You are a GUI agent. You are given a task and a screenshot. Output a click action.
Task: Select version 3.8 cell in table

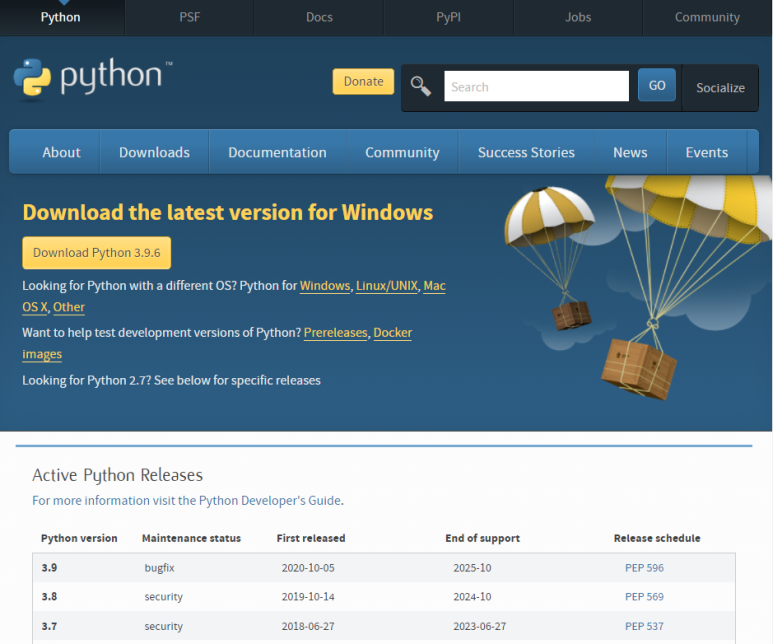pyautogui.click(x=49, y=597)
